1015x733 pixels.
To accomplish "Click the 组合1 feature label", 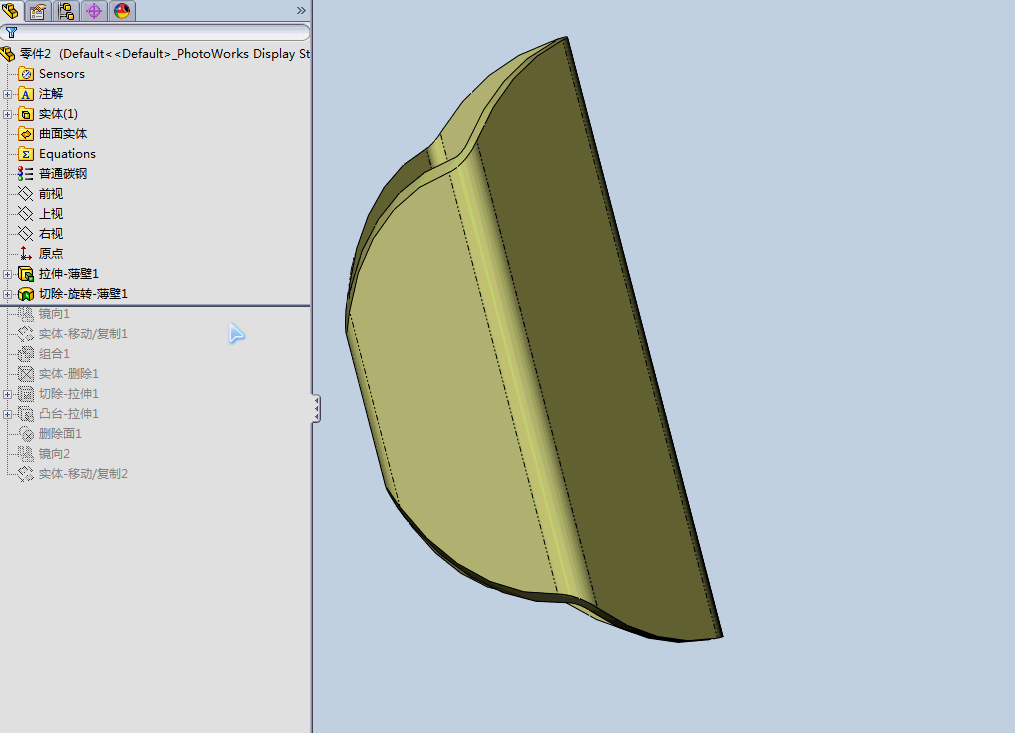I will (54, 354).
